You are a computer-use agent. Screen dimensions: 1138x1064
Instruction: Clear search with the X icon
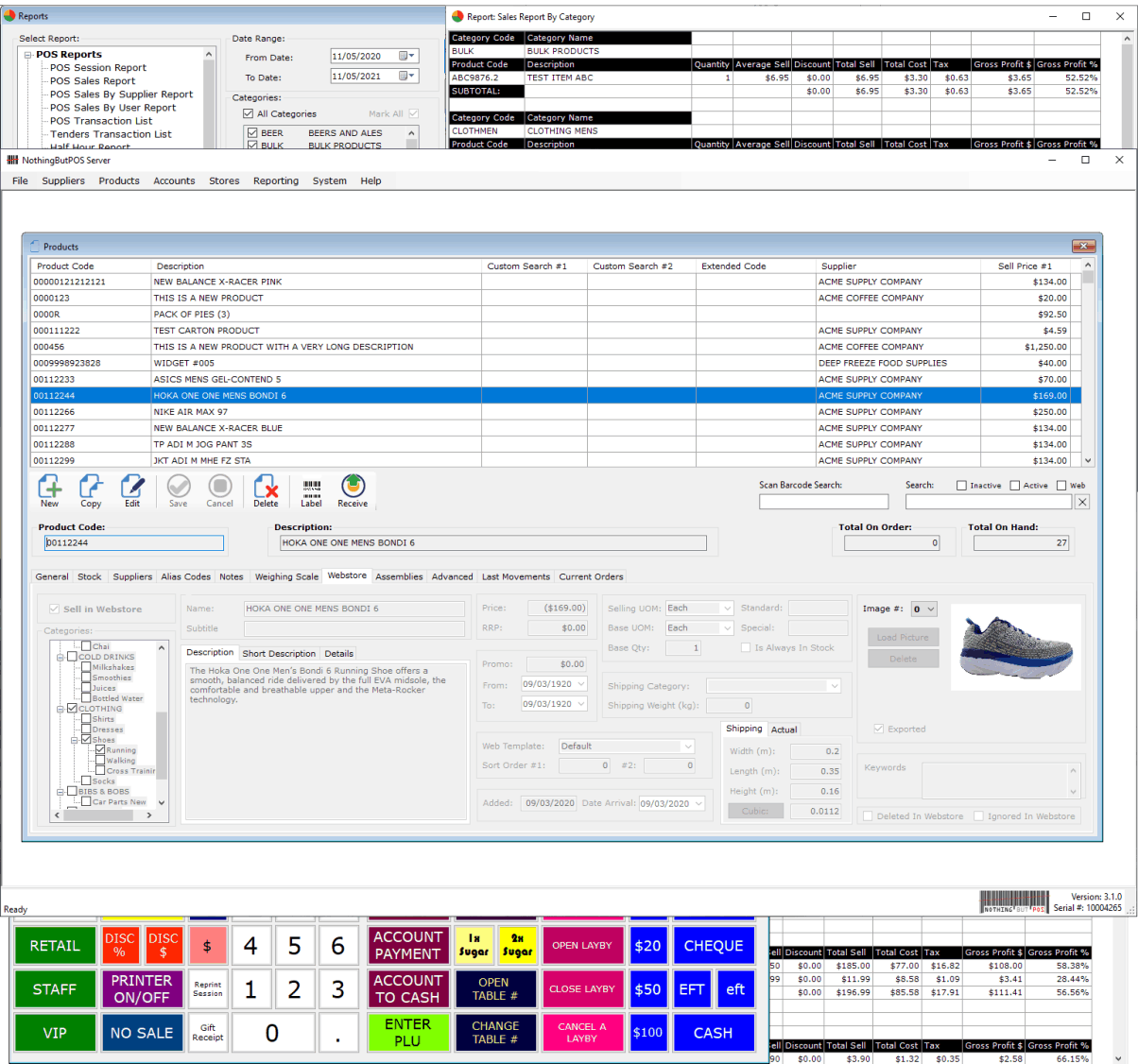[x=1082, y=503]
